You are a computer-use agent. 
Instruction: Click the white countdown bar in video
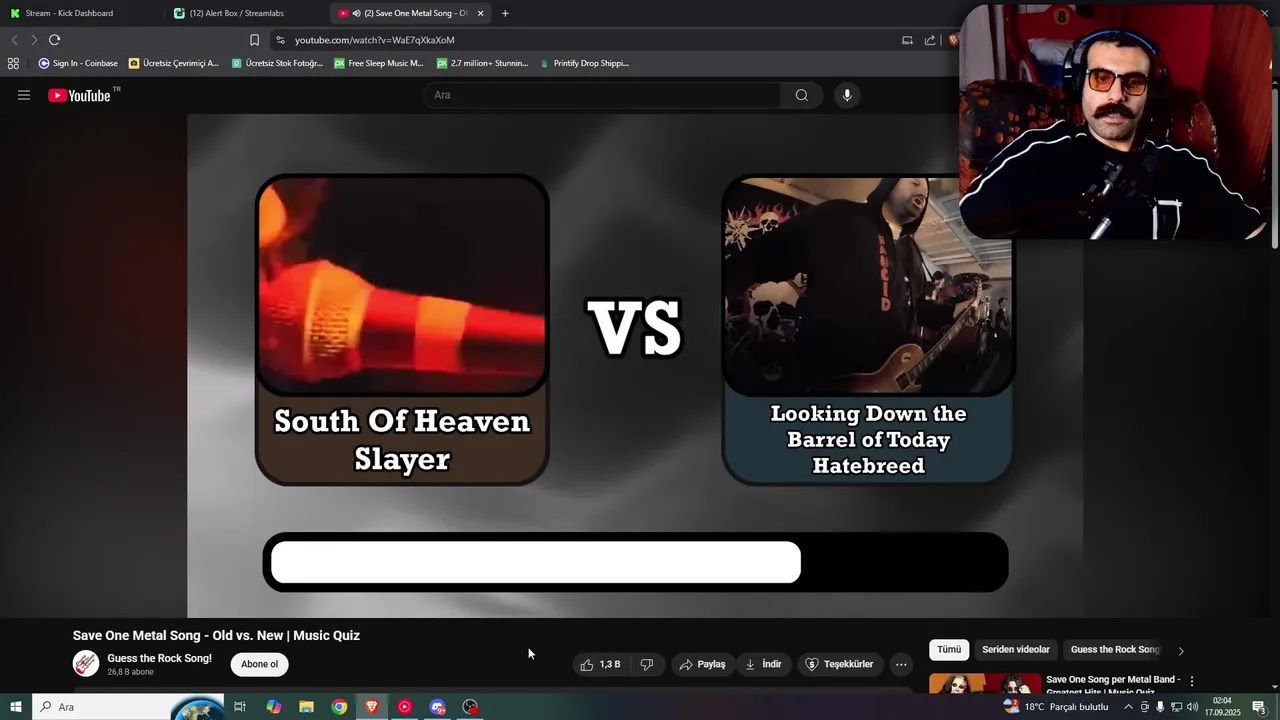536,562
